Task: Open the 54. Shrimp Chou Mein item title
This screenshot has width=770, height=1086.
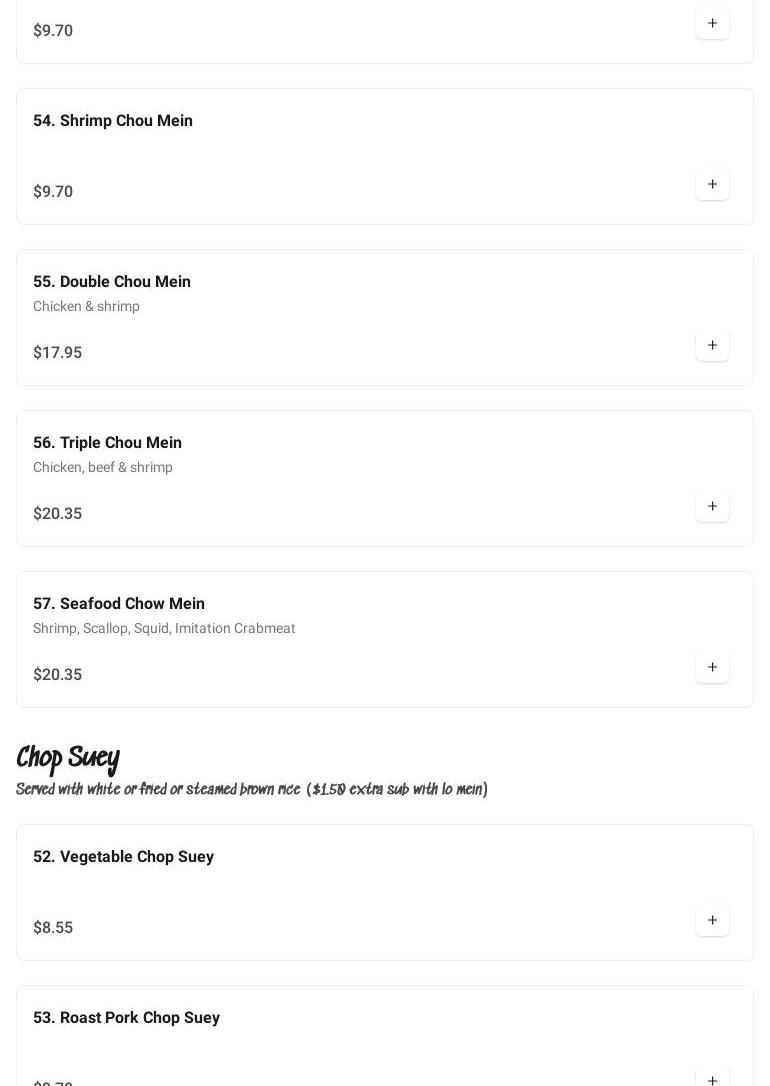Action: click(113, 121)
